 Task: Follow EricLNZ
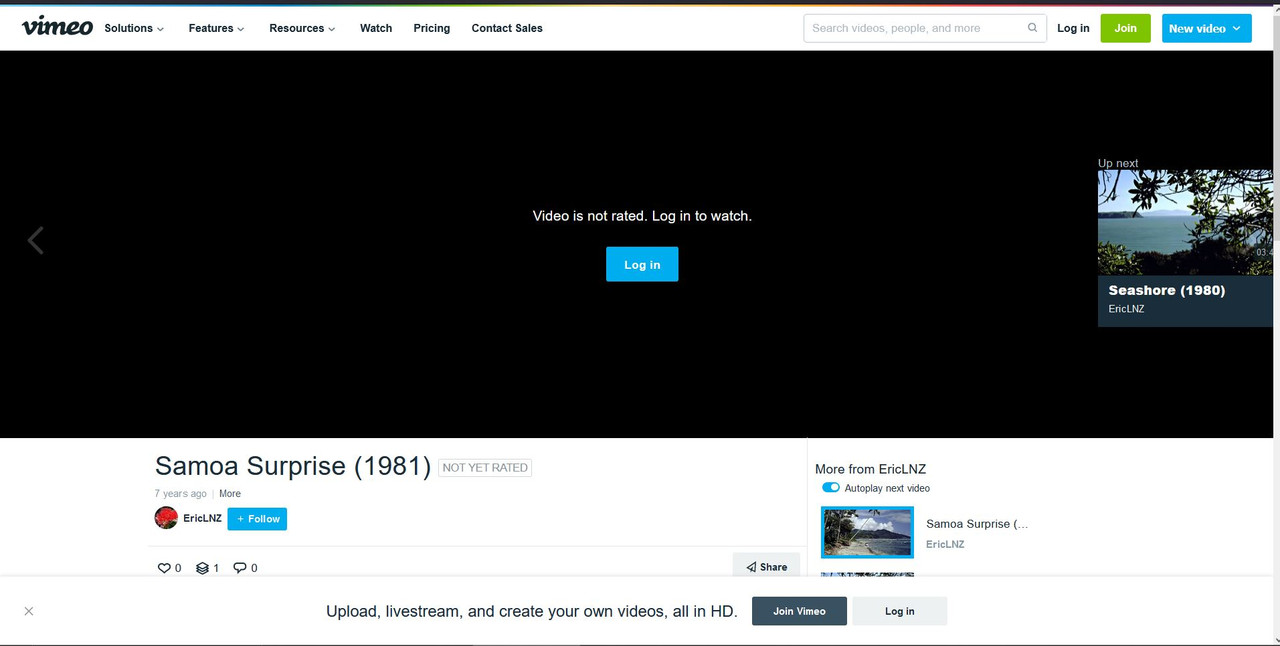(x=257, y=519)
